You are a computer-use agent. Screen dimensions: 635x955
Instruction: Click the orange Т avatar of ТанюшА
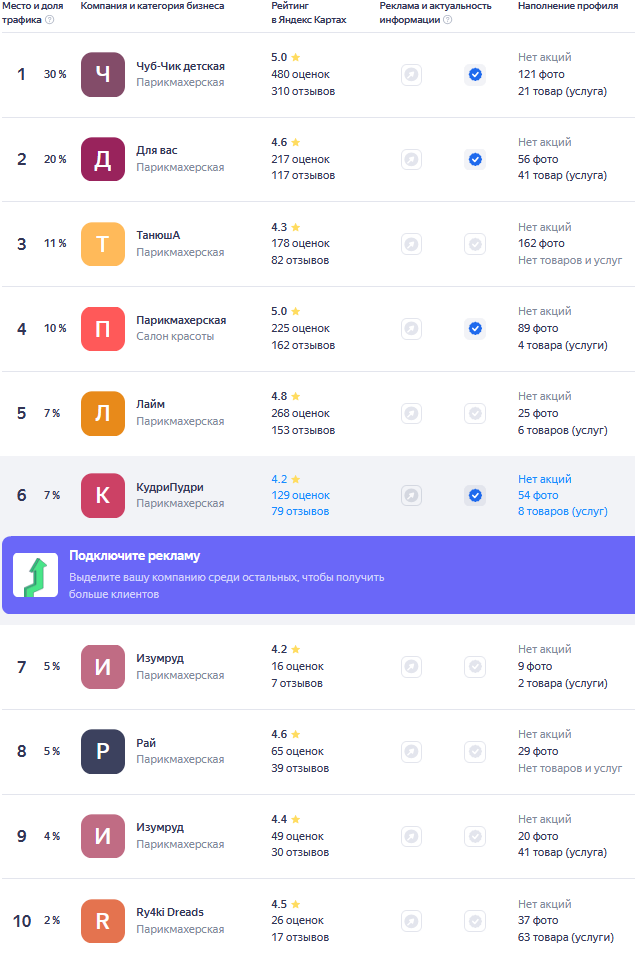pyautogui.click(x=103, y=244)
